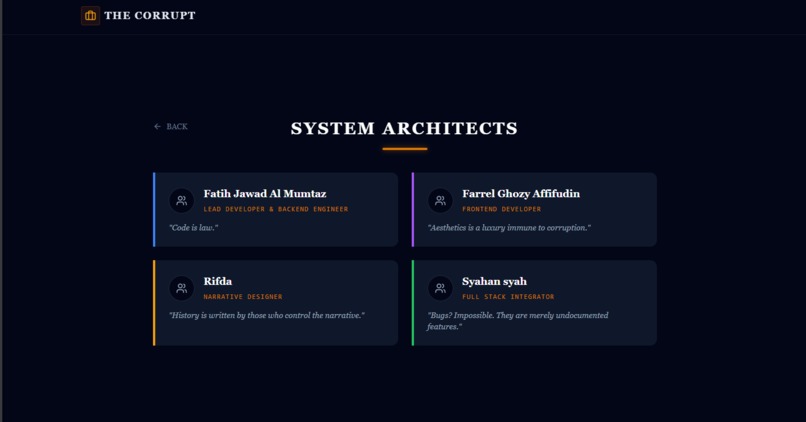Click the back arrow icon
Screen dimensions: 806x422
click(x=157, y=126)
